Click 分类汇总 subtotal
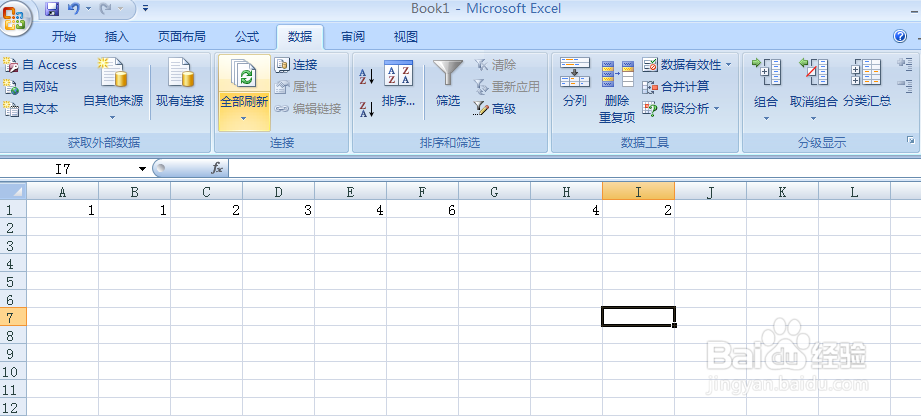The height and width of the screenshot is (416, 921). 867,83
